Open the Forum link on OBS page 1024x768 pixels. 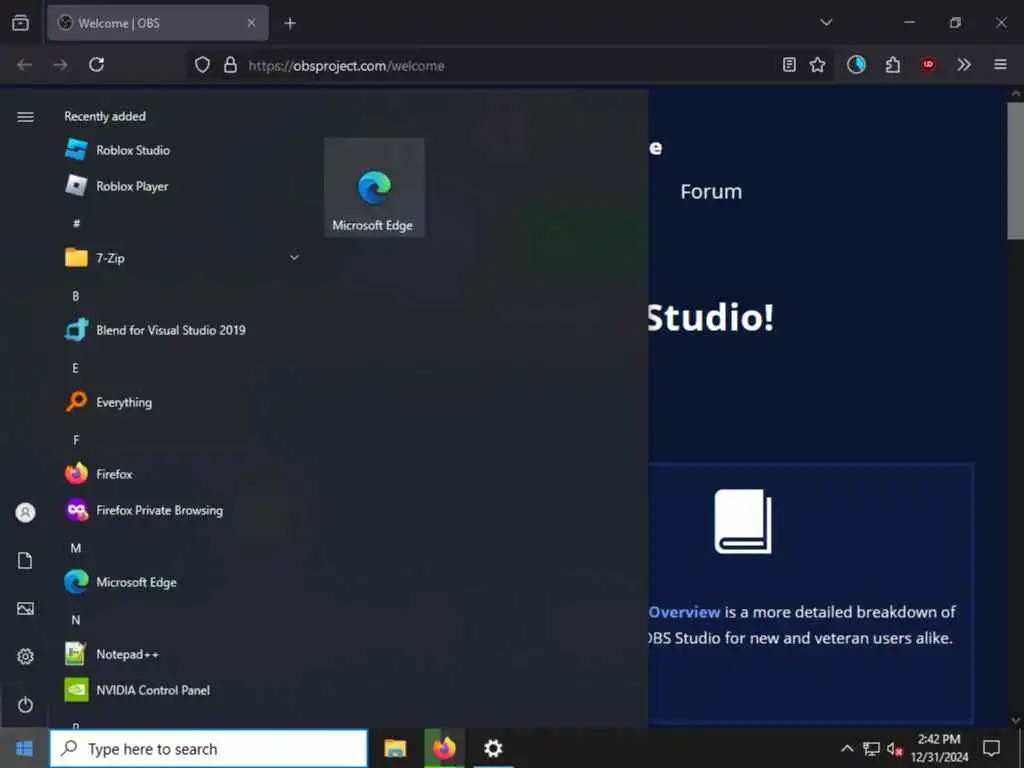pyautogui.click(x=711, y=191)
